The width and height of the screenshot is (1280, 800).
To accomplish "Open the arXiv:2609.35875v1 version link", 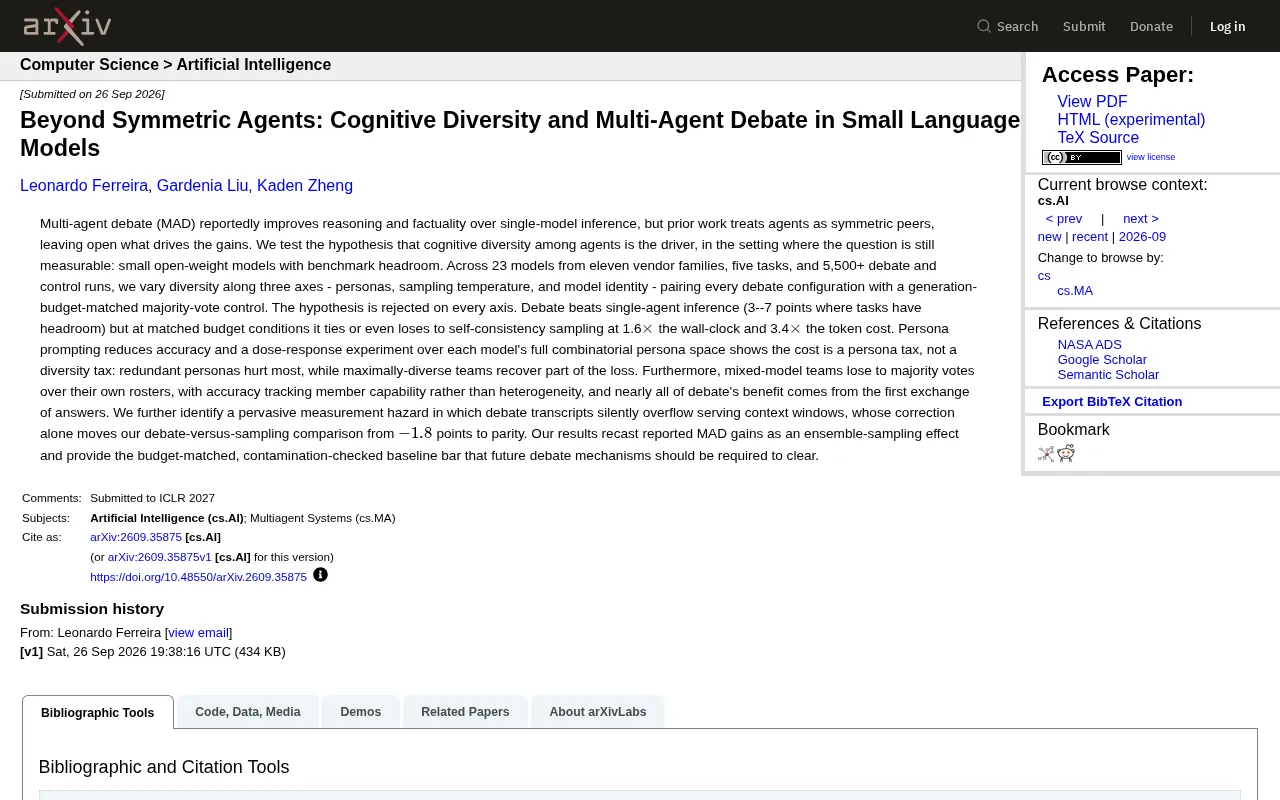I will 160,557.
